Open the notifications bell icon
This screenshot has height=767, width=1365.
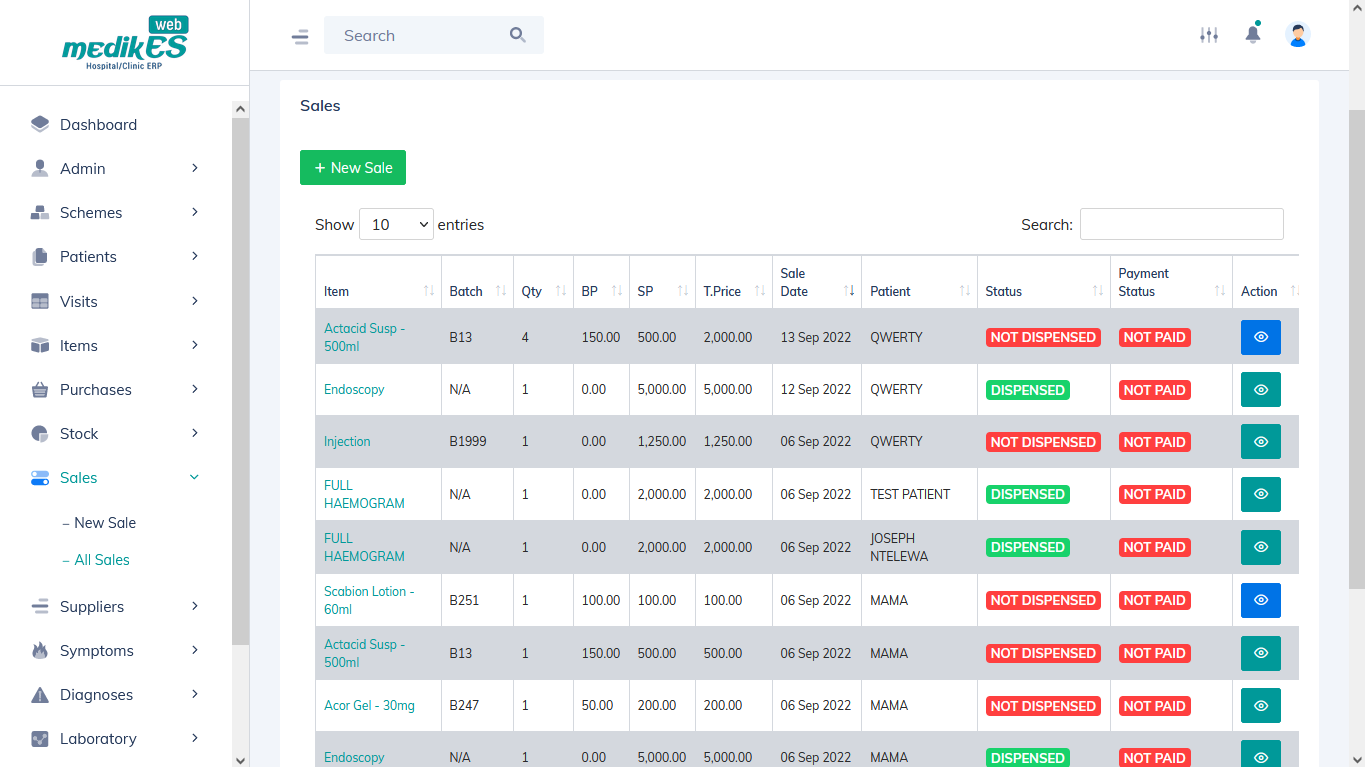1253,34
